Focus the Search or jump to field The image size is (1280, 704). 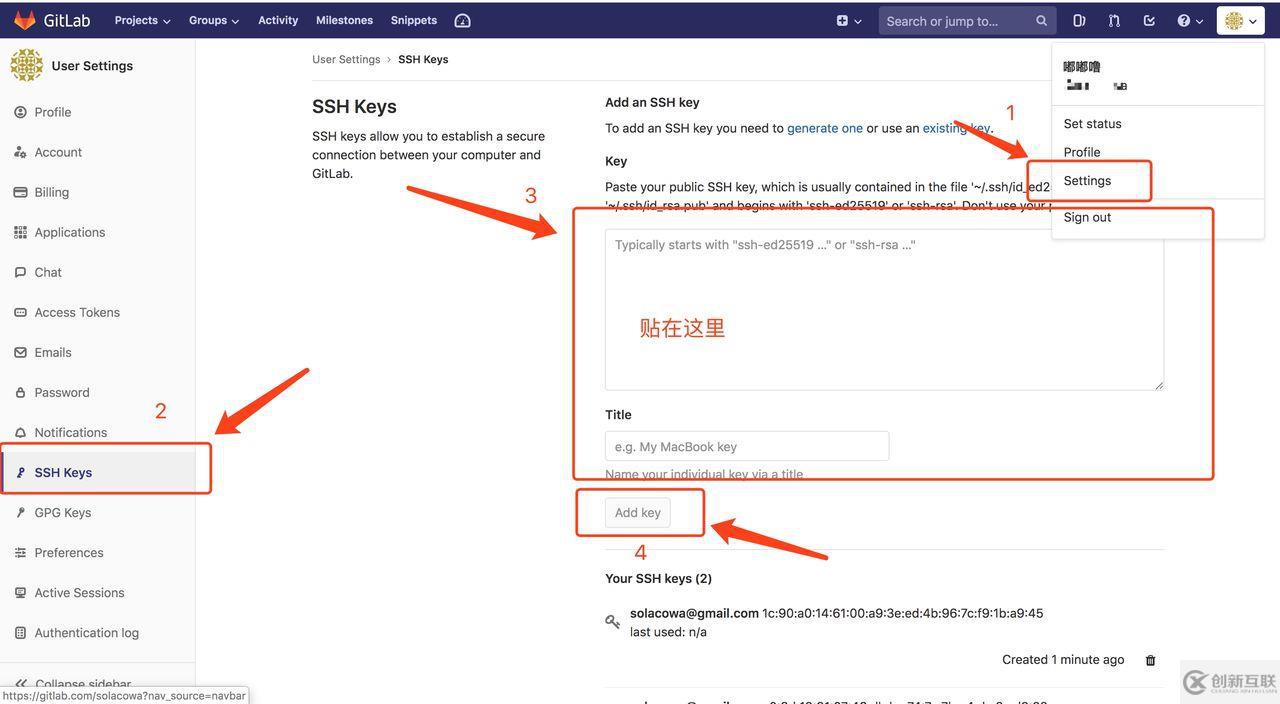(x=967, y=20)
